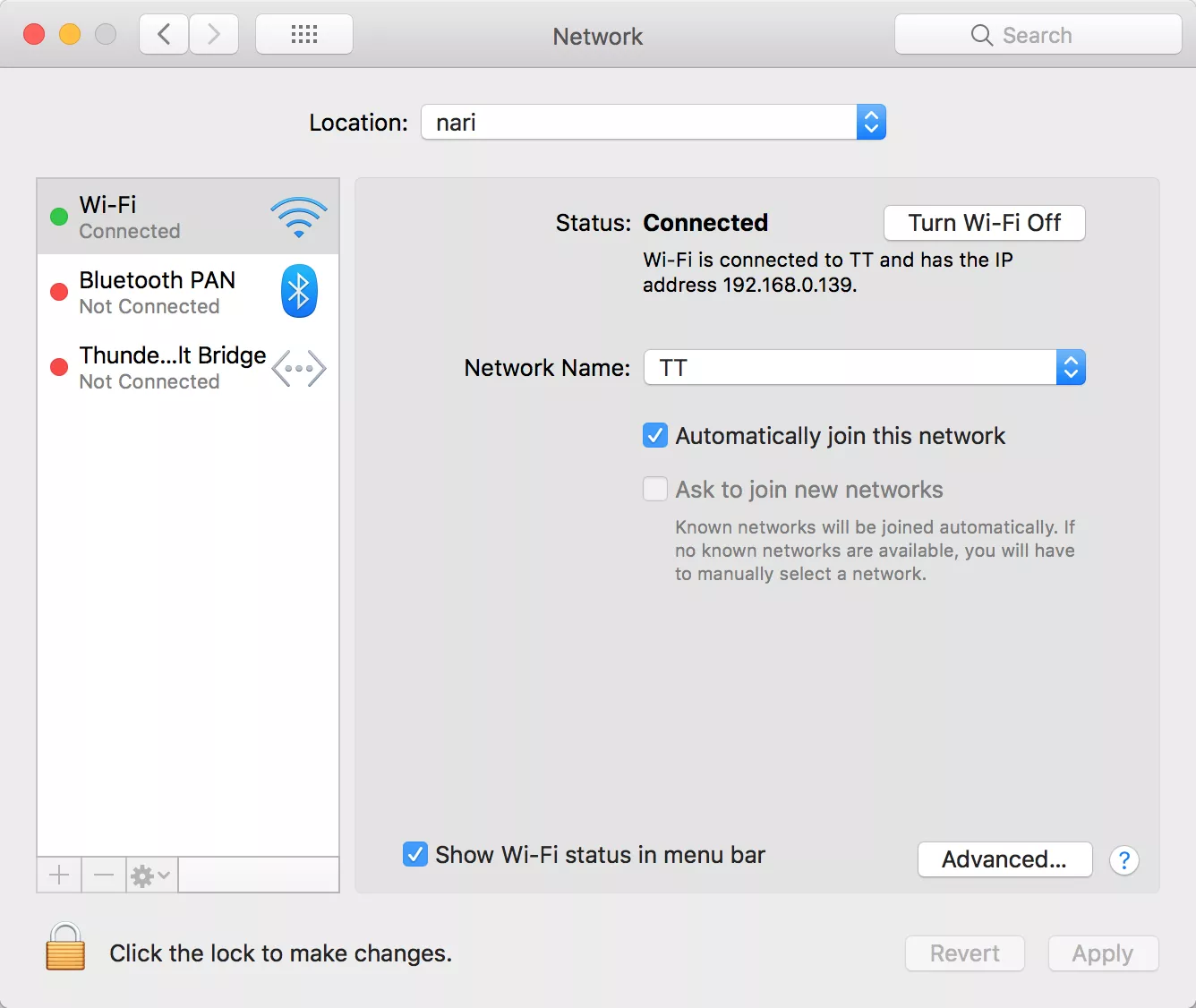Click the 'Click the lock to make changes' text

pos(280,953)
